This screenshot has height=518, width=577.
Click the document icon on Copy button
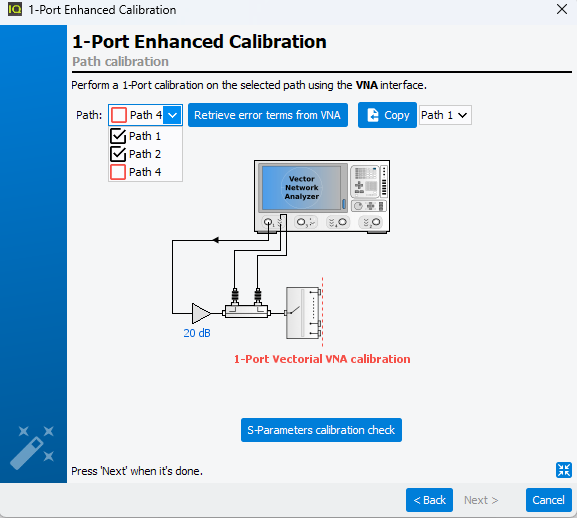tap(373, 115)
